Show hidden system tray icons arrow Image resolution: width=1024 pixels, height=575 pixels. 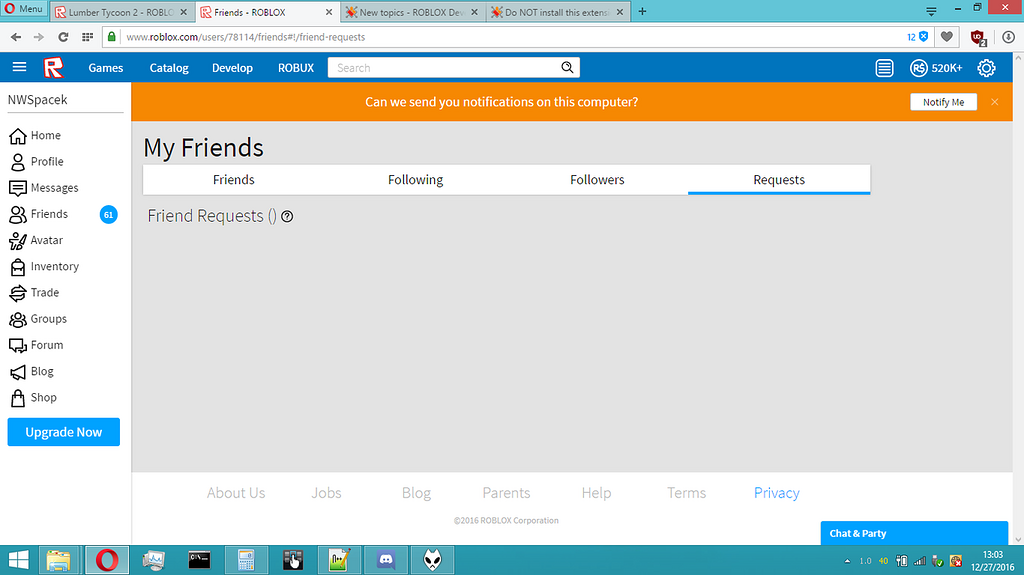(x=847, y=561)
